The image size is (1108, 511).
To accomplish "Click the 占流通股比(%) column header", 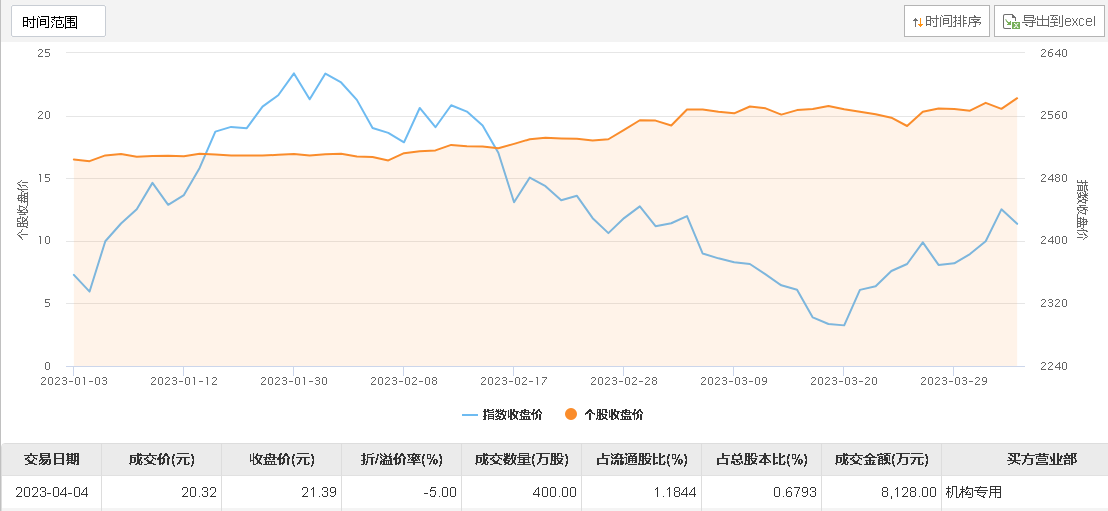I will (x=641, y=459).
